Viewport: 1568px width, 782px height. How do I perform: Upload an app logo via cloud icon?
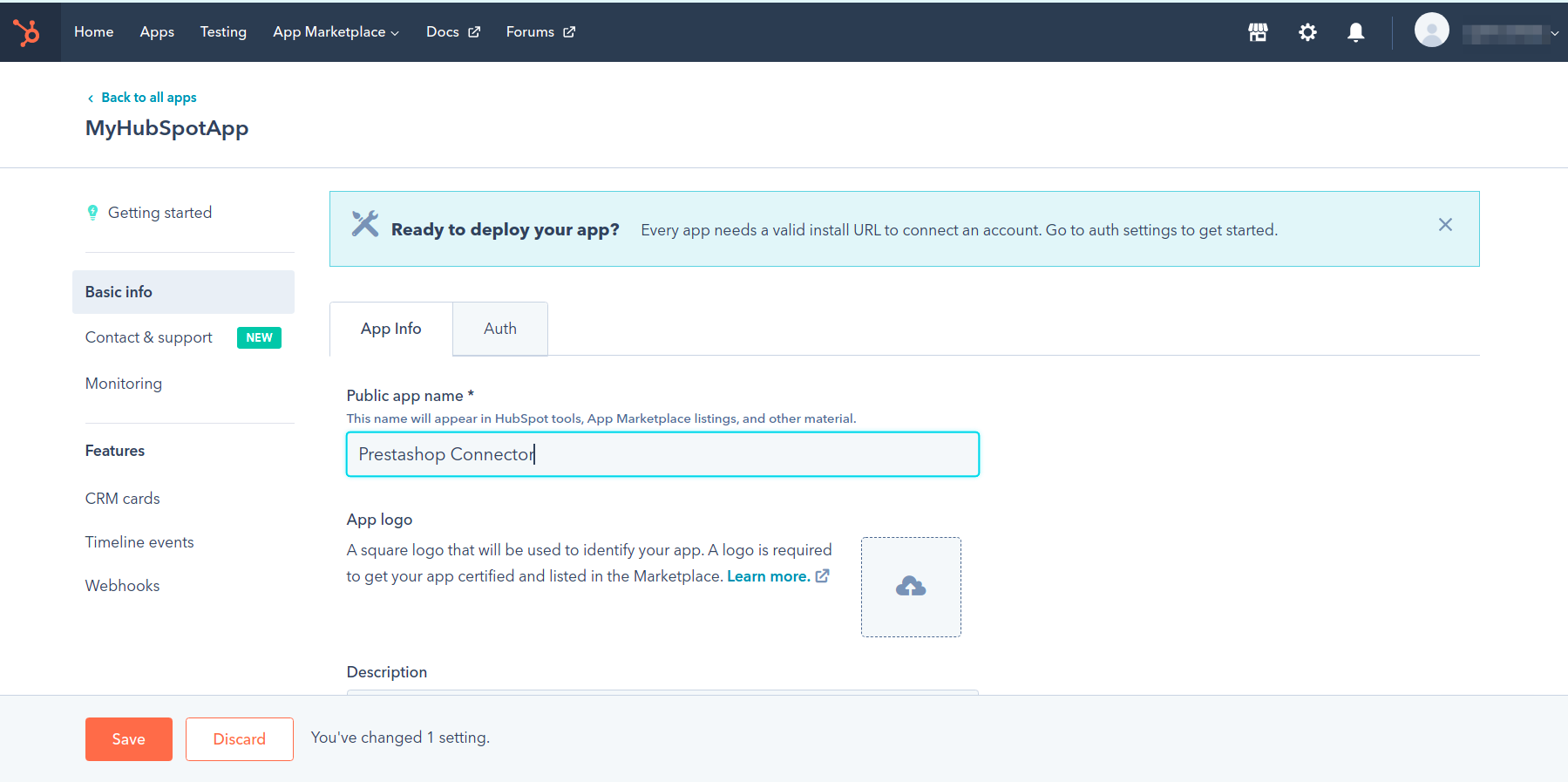click(x=911, y=587)
